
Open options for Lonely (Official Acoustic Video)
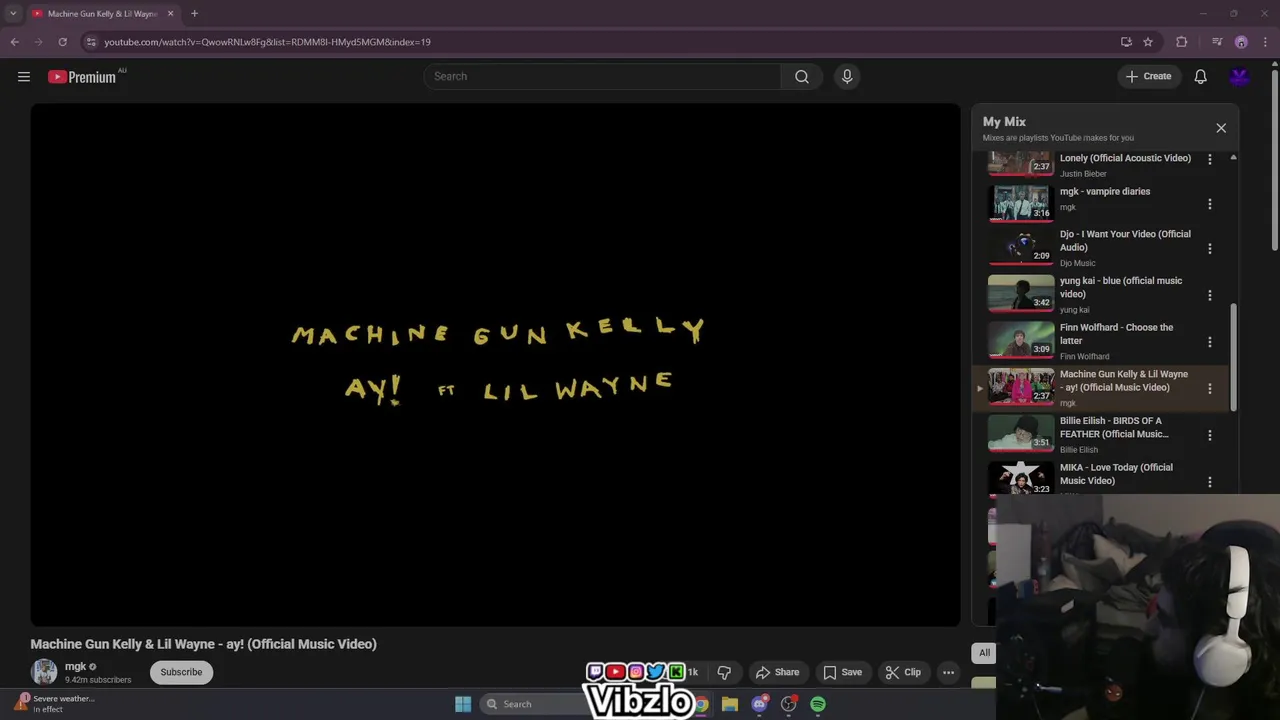pyautogui.click(x=1209, y=159)
